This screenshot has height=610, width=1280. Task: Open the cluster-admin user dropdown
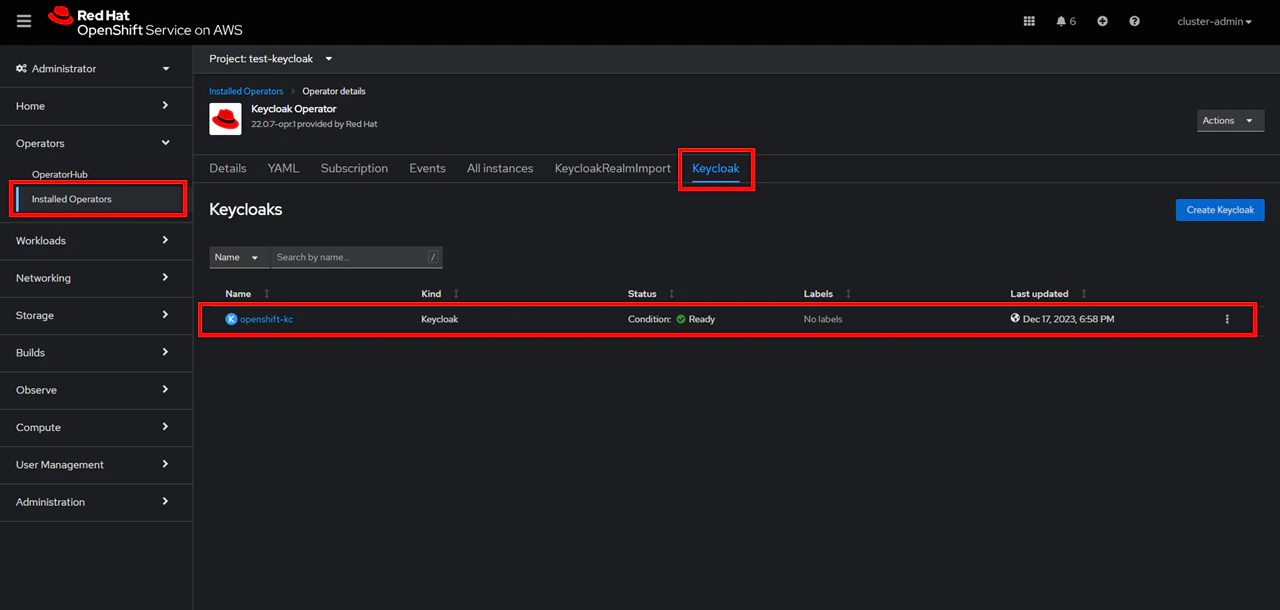point(1214,21)
